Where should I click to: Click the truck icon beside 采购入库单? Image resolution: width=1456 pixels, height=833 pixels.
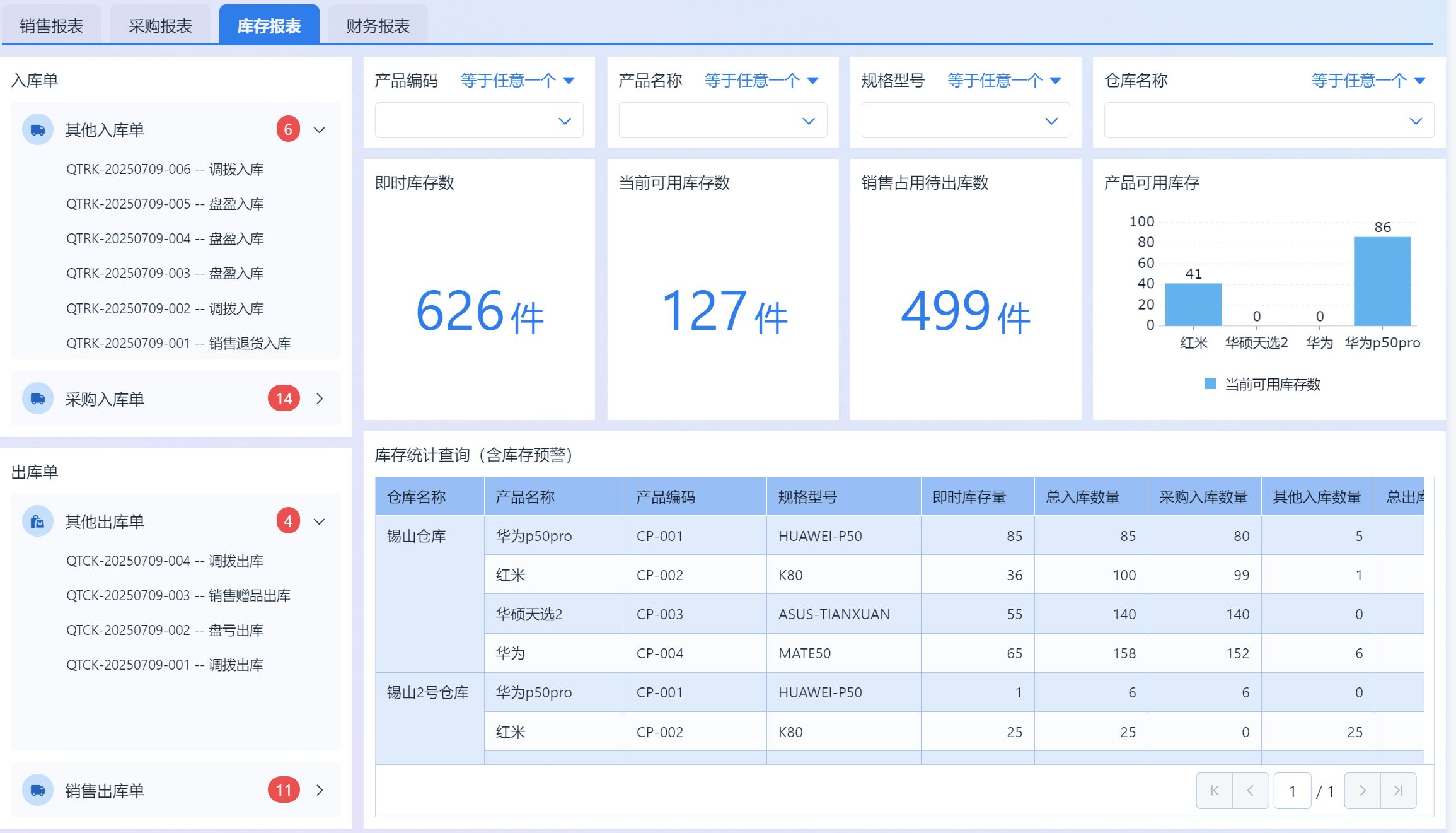tap(38, 399)
